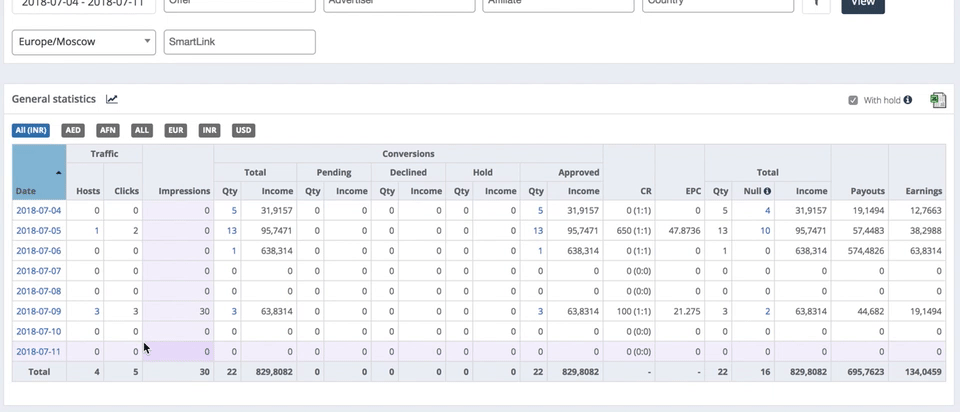Toggle the With hold checkbox
This screenshot has width=960, height=412.
[x=853, y=100]
